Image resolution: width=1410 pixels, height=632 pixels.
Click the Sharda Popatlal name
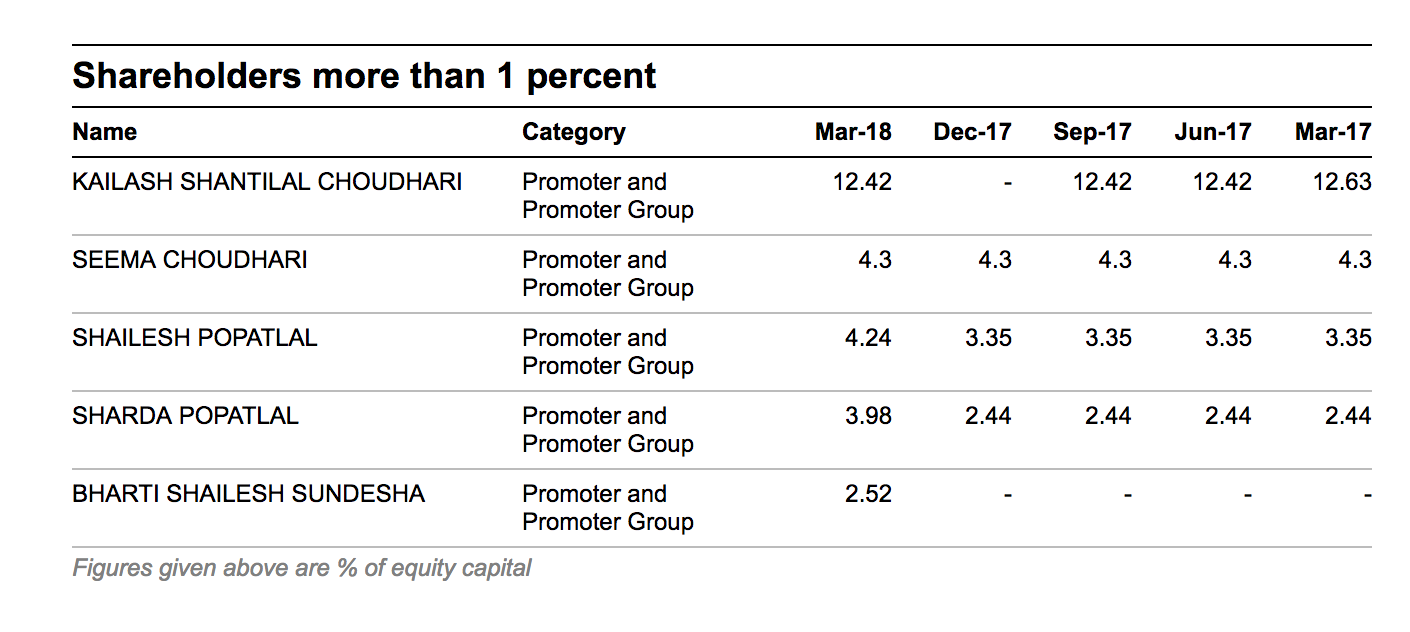(186, 416)
